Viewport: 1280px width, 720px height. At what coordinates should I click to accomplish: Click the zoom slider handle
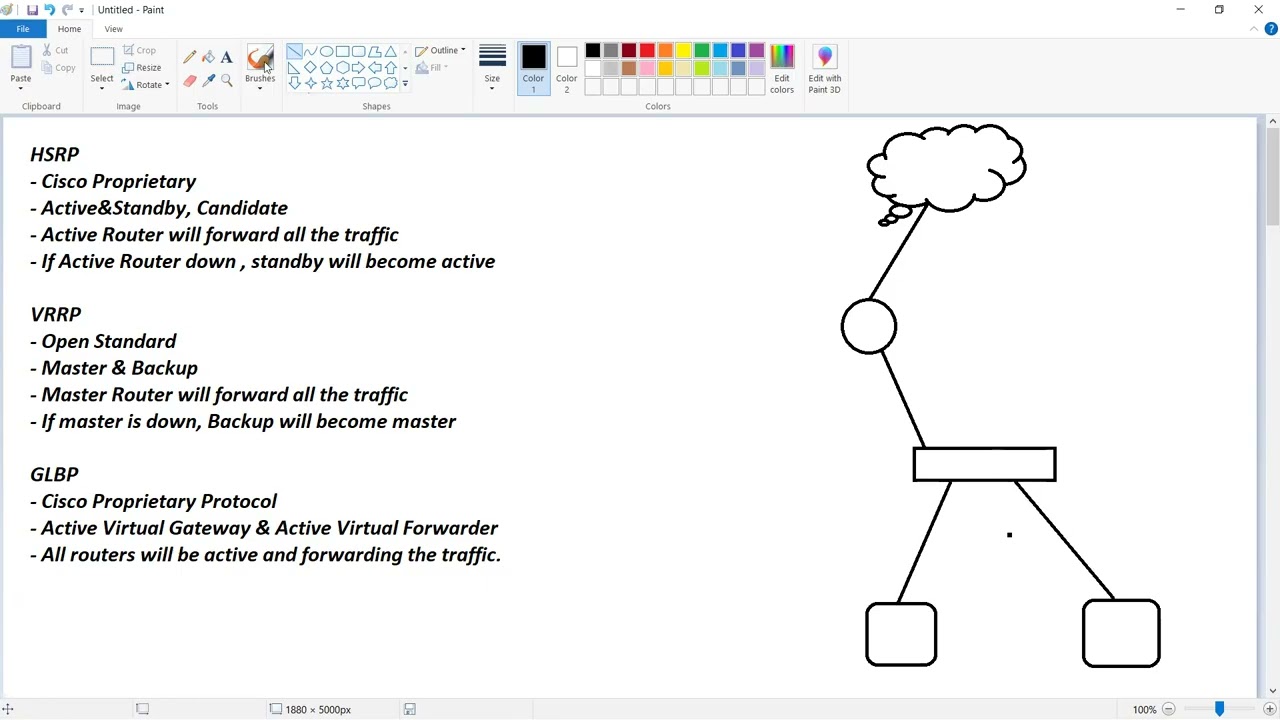pyautogui.click(x=1219, y=709)
